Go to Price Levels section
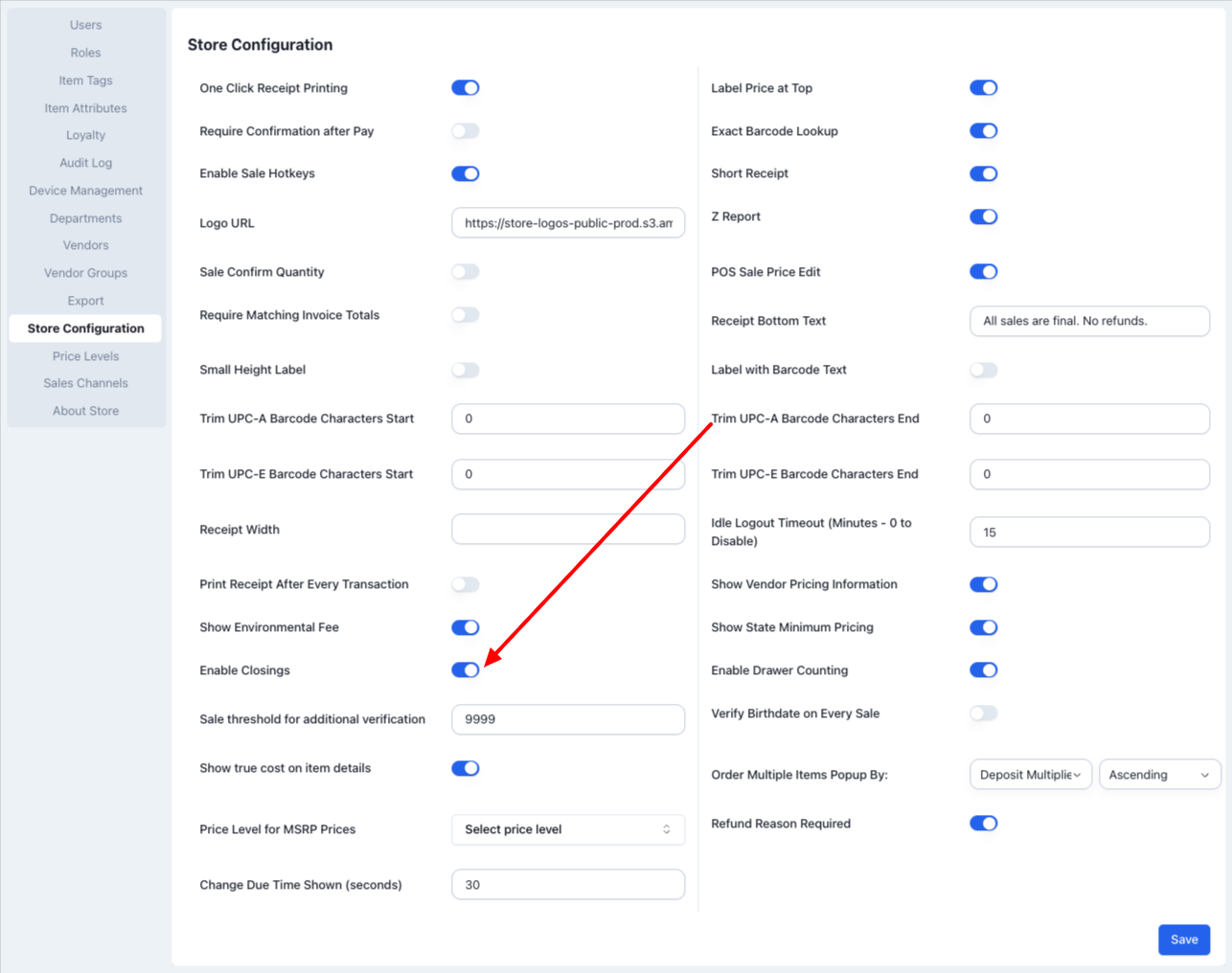 click(85, 356)
